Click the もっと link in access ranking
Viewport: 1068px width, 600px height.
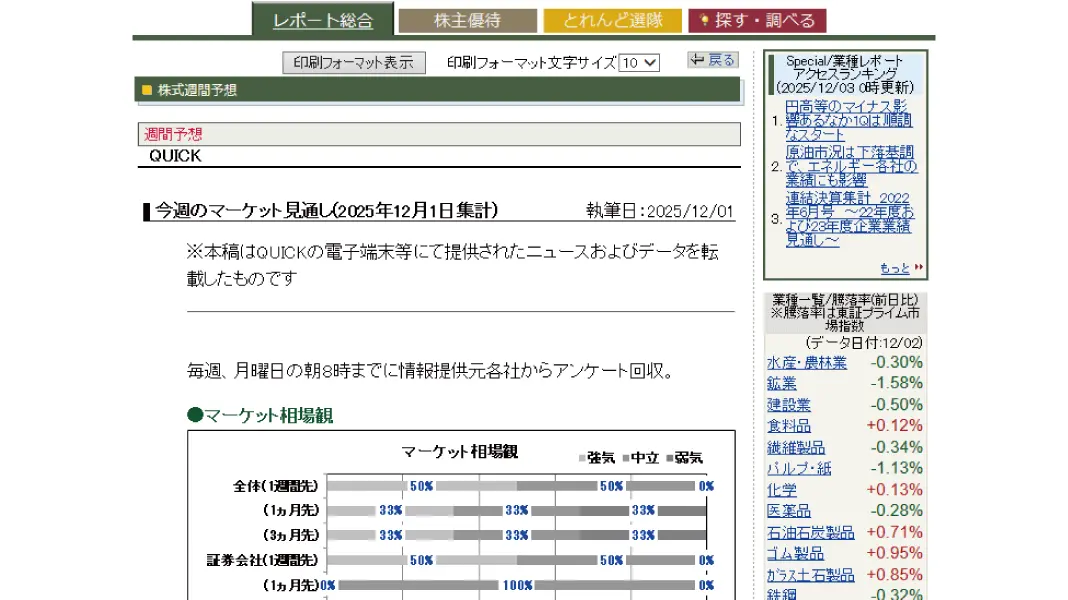(x=894, y=268)
